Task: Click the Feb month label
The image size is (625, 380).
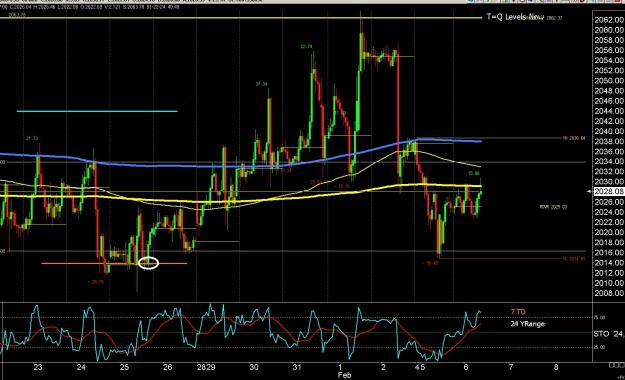Action: click(344, 375)
